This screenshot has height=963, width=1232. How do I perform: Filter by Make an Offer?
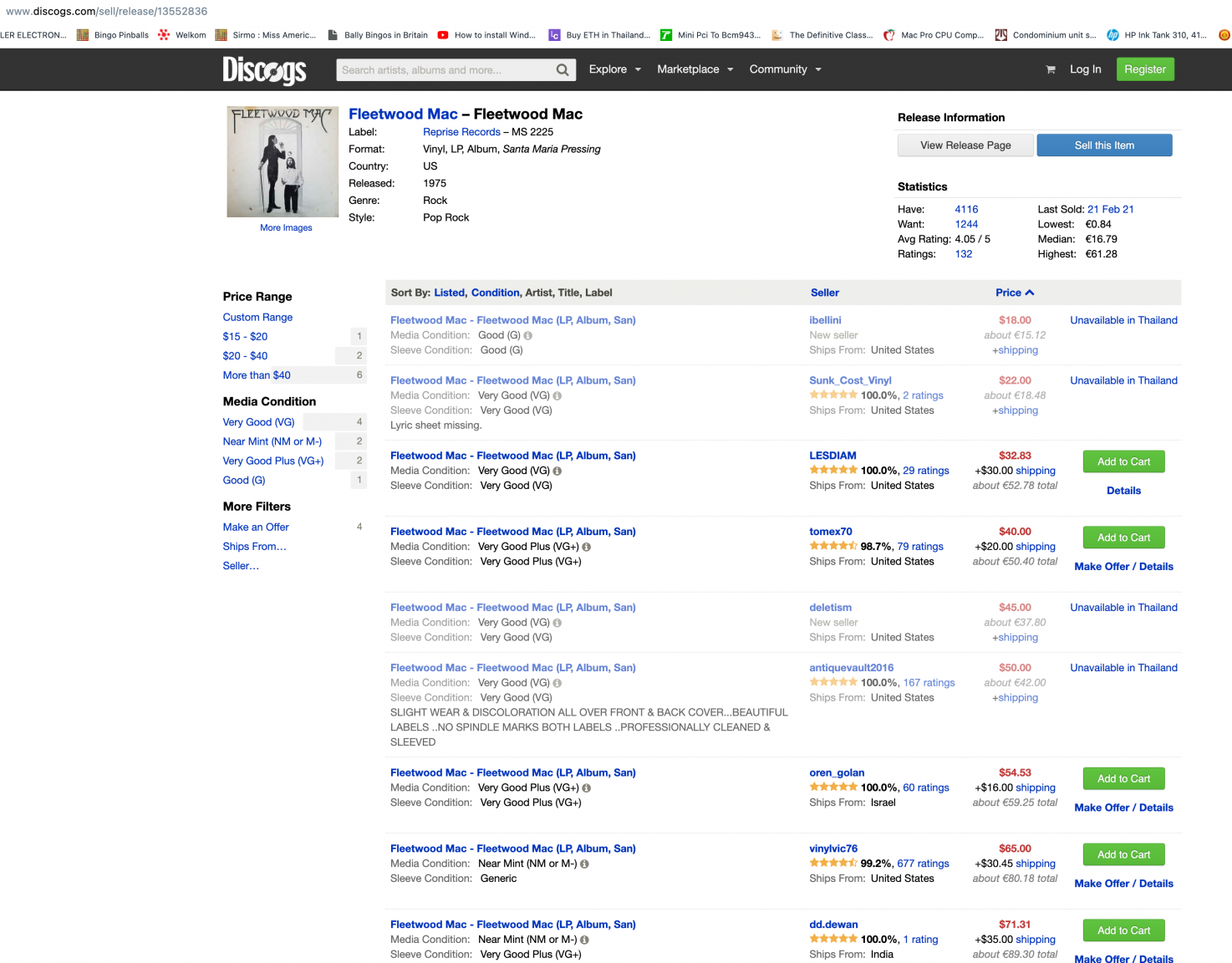pyautogui.click(x=256, y=527)
